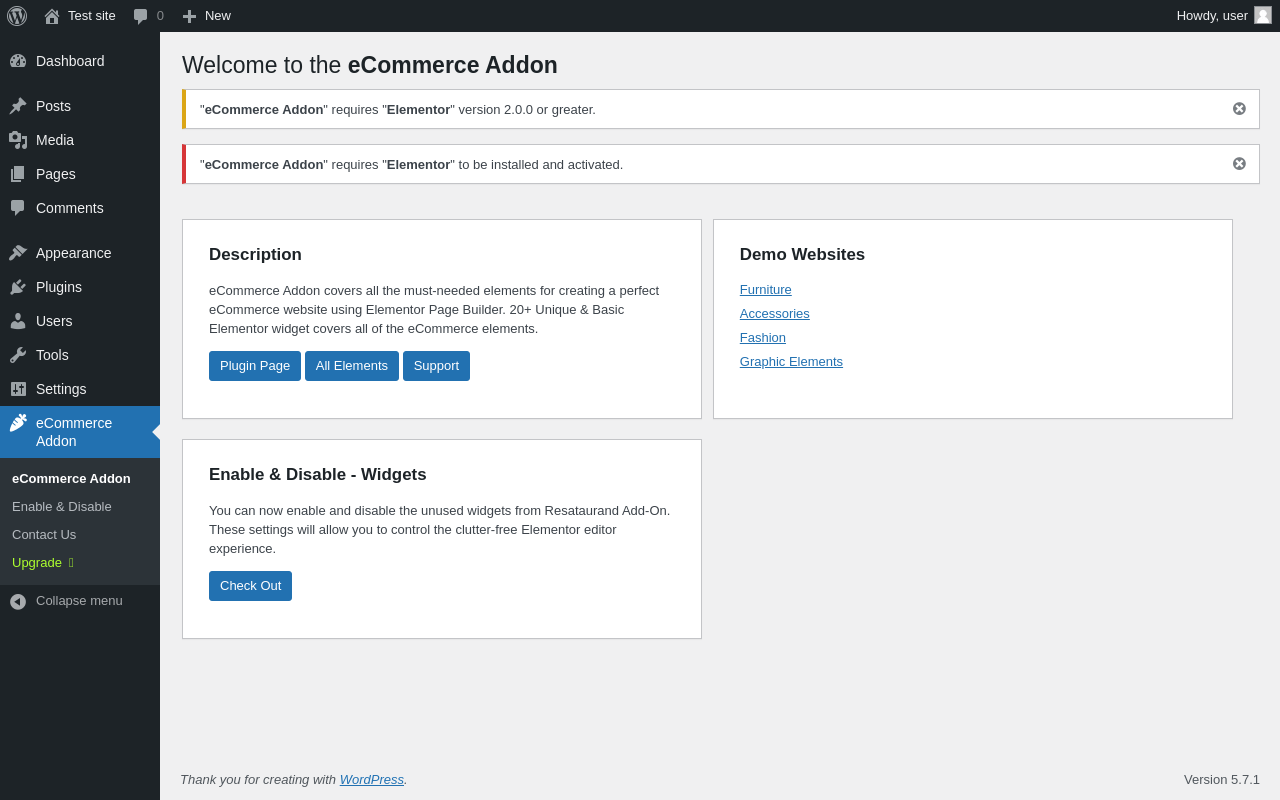This screenshot has height=800, width=1280.
Task: Open the Enable & Disable submenu
Action: pyautogui.click(x=62, y=507)
